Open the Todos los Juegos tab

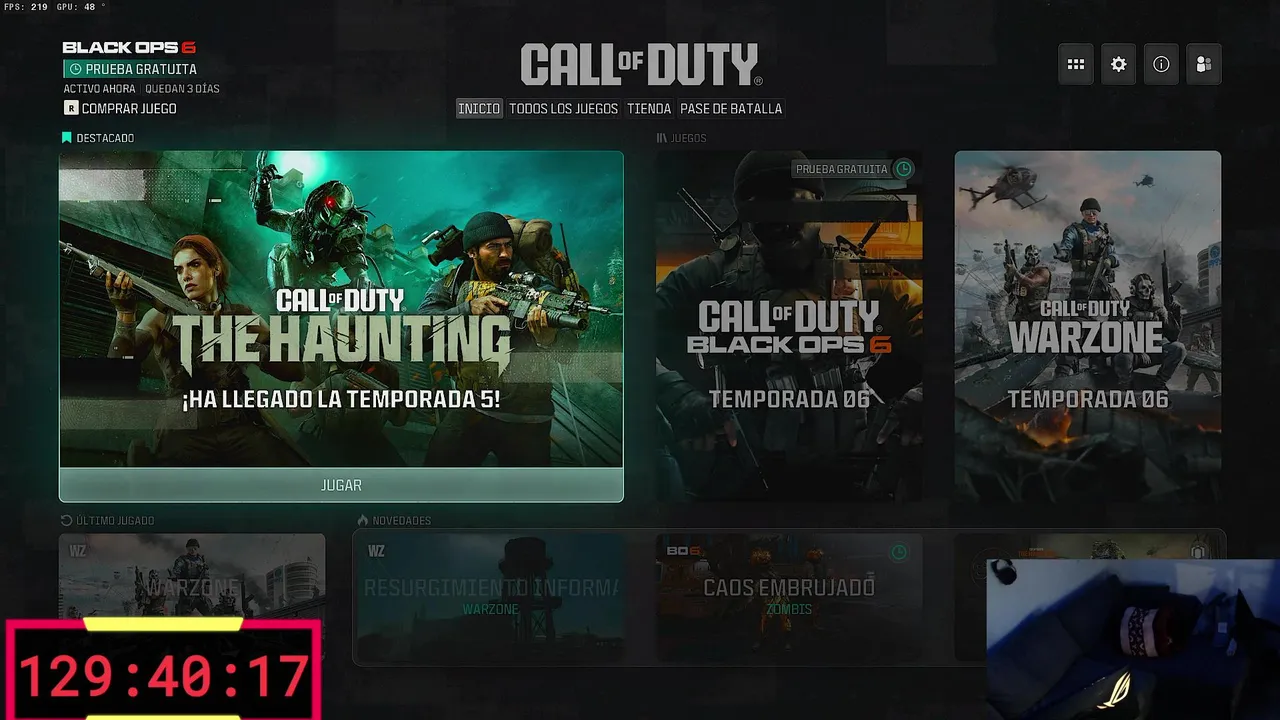click(563, 108)
